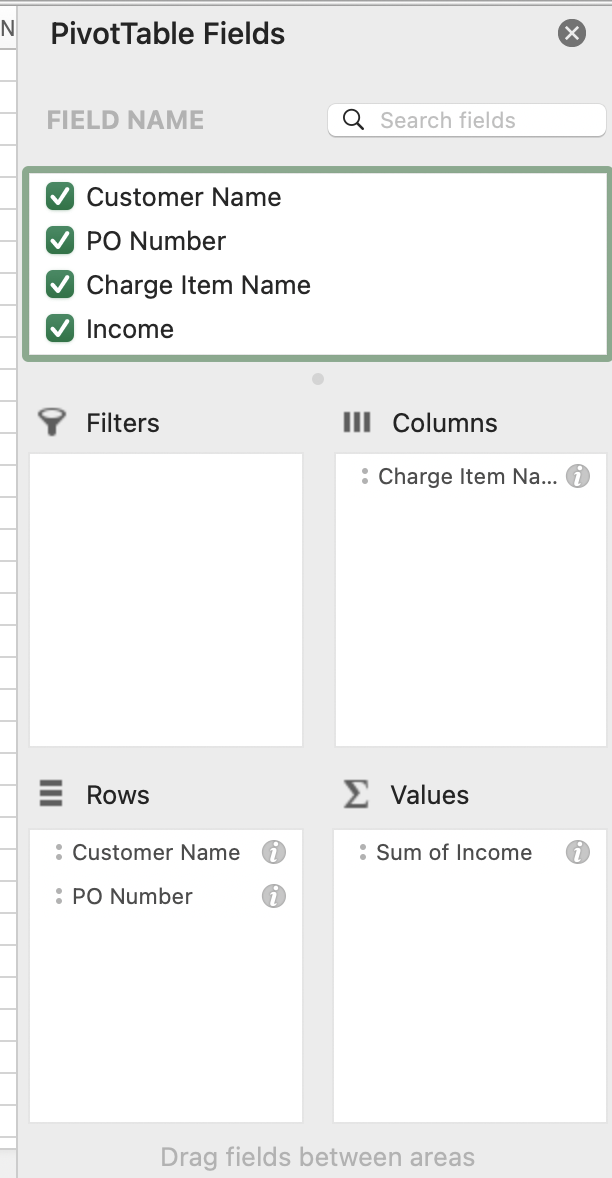Click info icon next to Charge Item Name column
Image resolution: width=612 pixels, height=1178 pixels.
[x=578, y=477]
